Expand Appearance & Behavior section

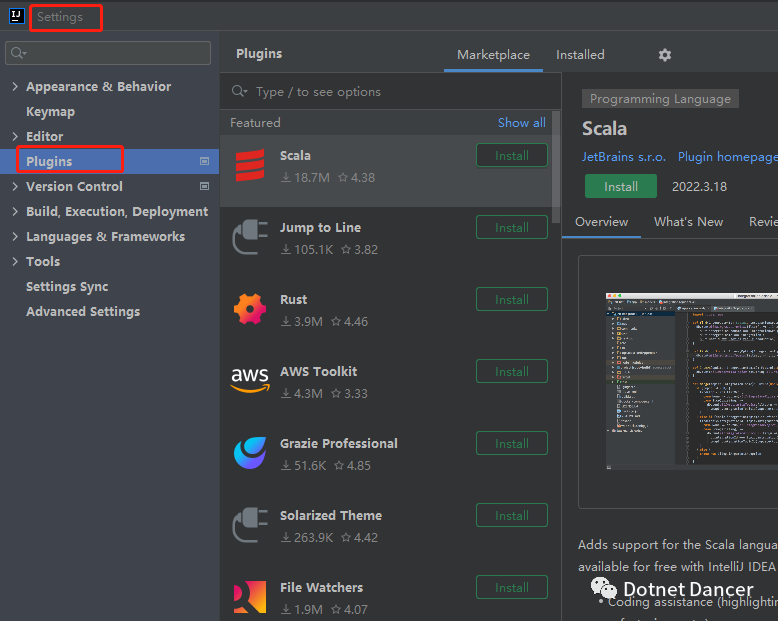(15, 86)
